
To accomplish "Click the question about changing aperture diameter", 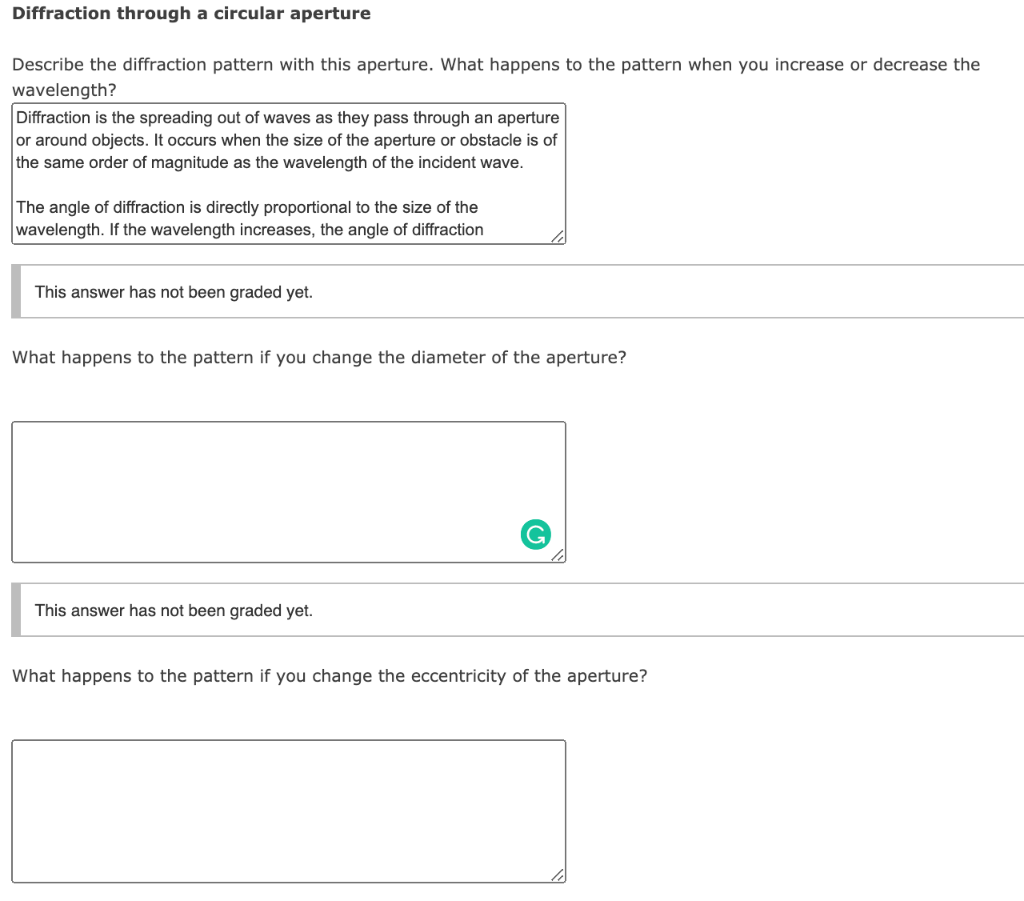I will coord(318,357).
